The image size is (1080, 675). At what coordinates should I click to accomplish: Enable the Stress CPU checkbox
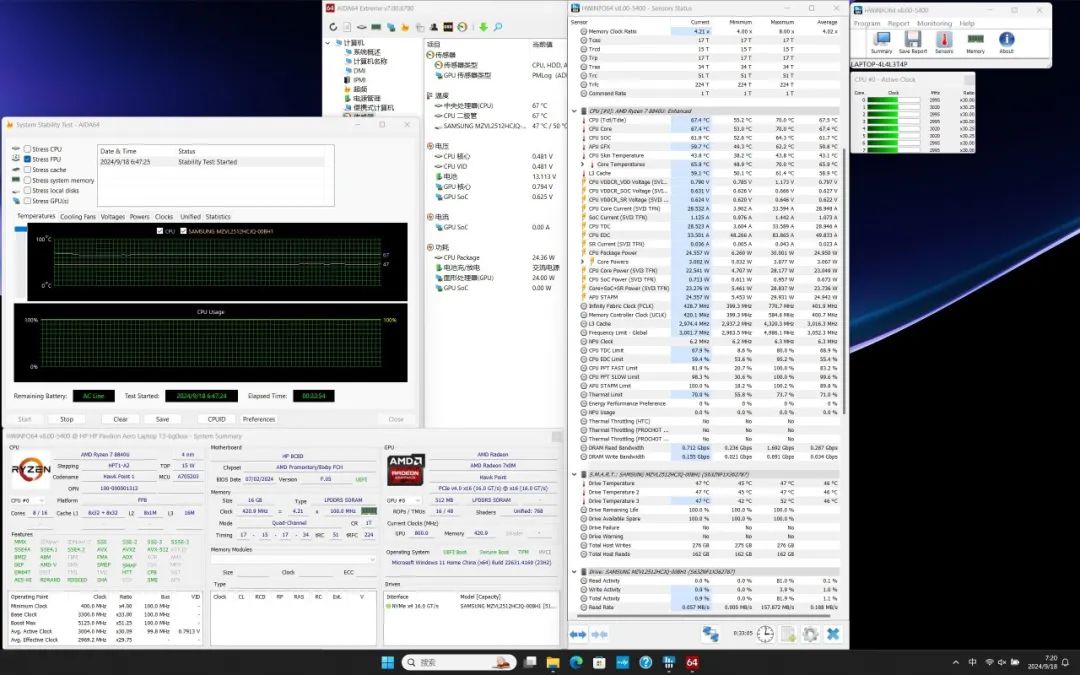coord(27,149)
